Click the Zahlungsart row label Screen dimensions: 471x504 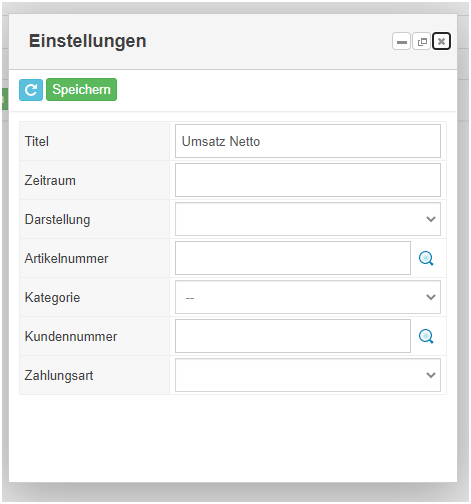59,375
